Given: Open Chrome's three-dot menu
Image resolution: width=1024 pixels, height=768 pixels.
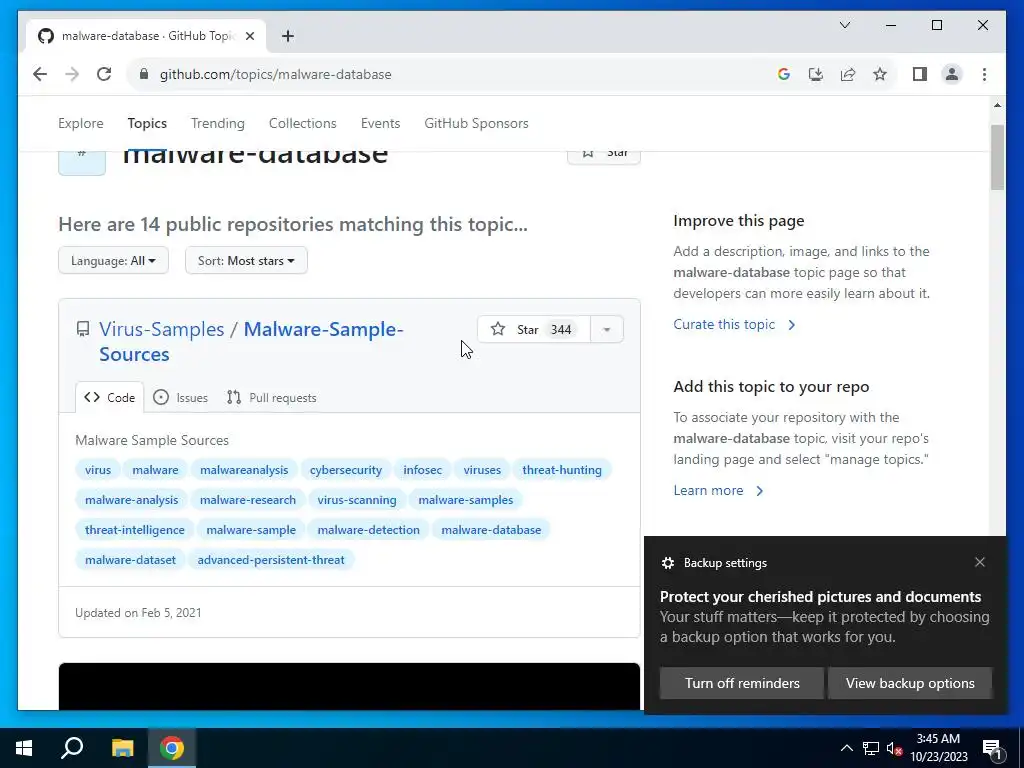Looking at the screenshot, I should tap(984, 74).
